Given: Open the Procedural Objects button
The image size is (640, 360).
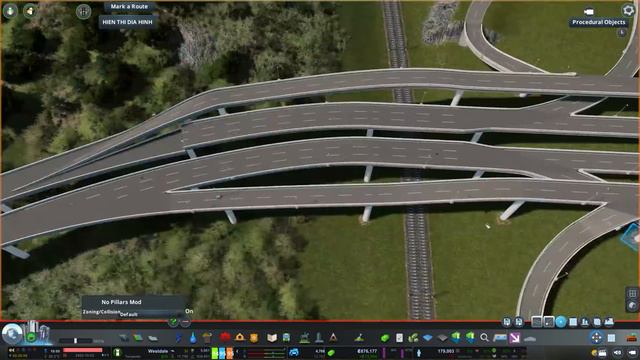Looking at the screenshot, I should (x=598, y=22).
